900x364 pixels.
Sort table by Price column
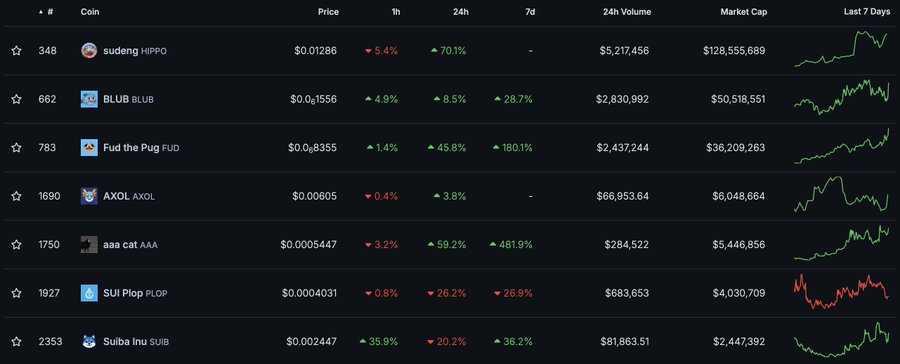(328, 11)
